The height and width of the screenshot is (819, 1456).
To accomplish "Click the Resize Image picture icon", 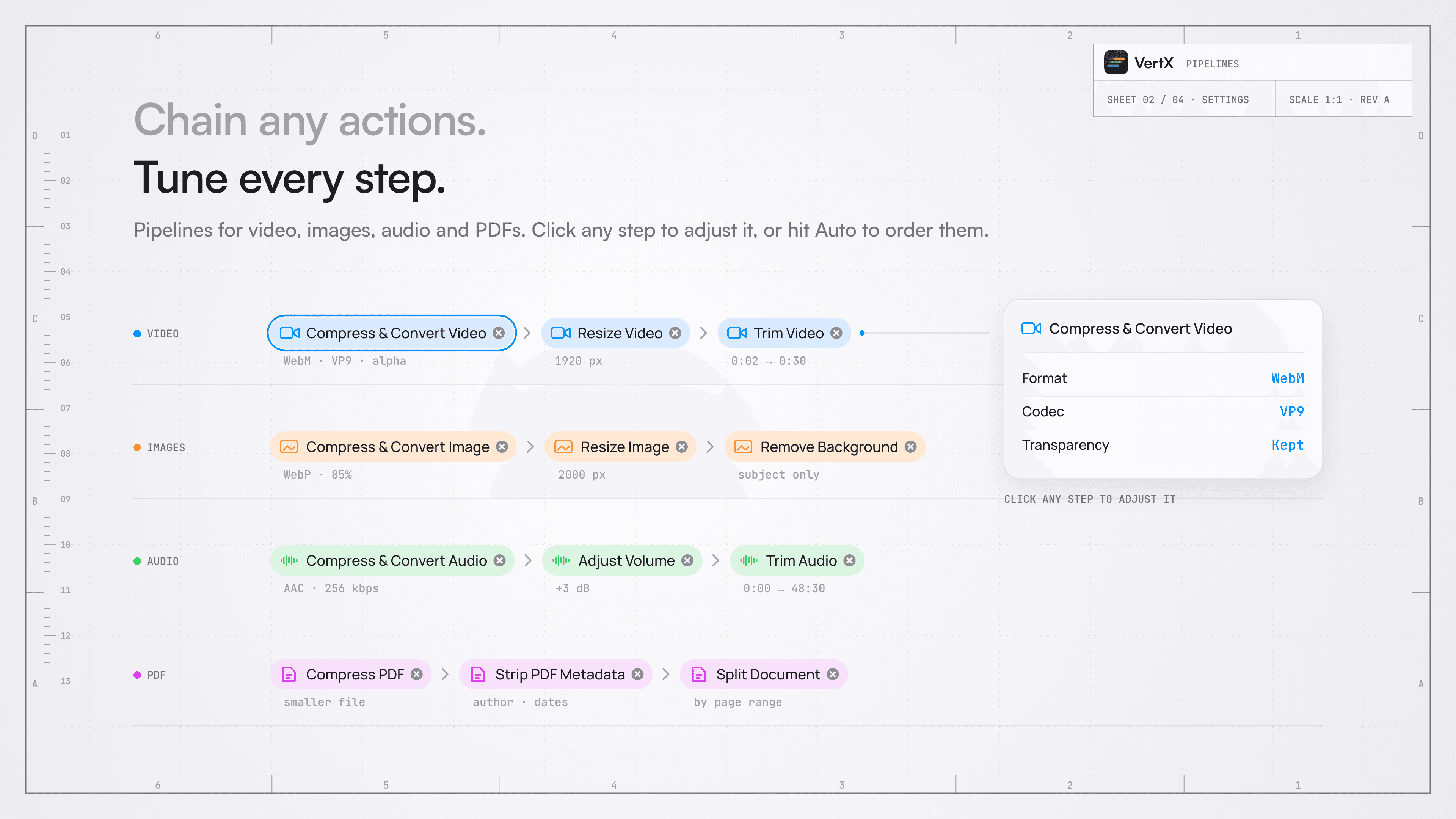I will [563, 447].
